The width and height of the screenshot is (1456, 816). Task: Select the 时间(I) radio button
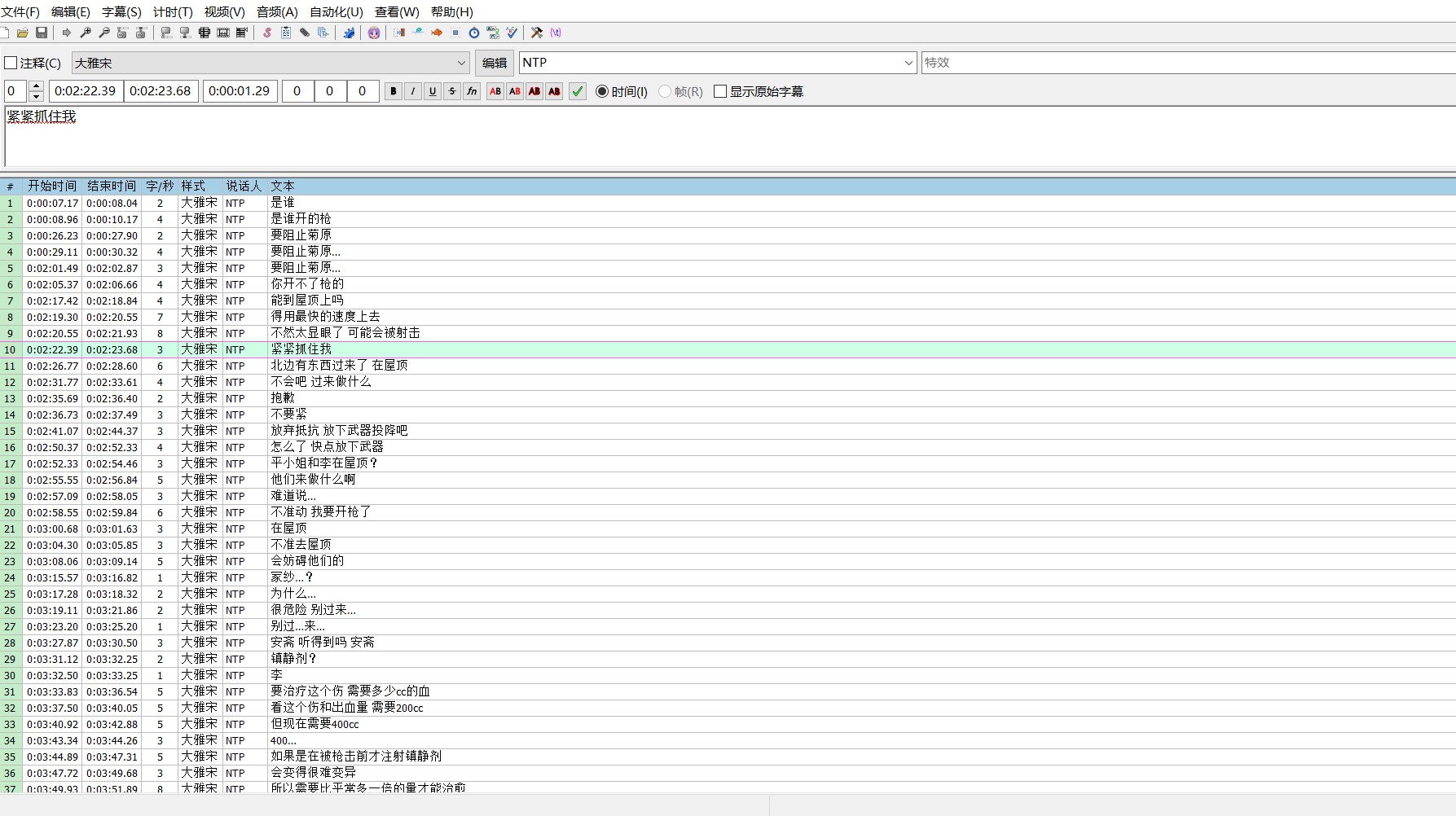click(x=622, y=91)
